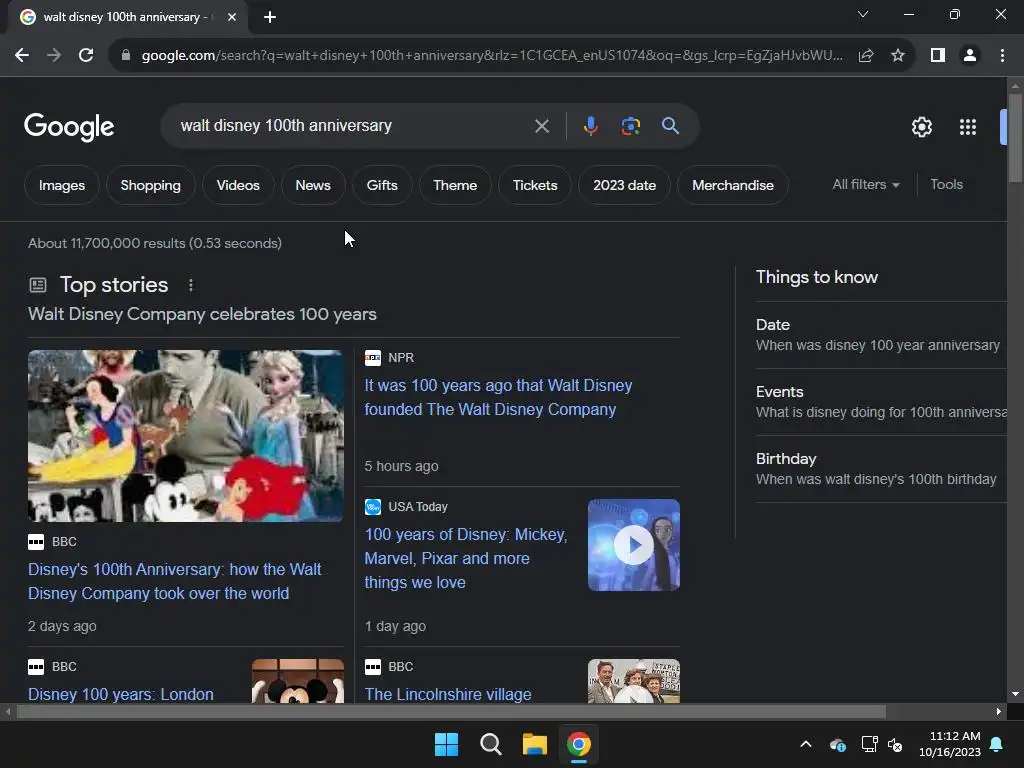Open the Windows Start button

click(x=447, y=744)
